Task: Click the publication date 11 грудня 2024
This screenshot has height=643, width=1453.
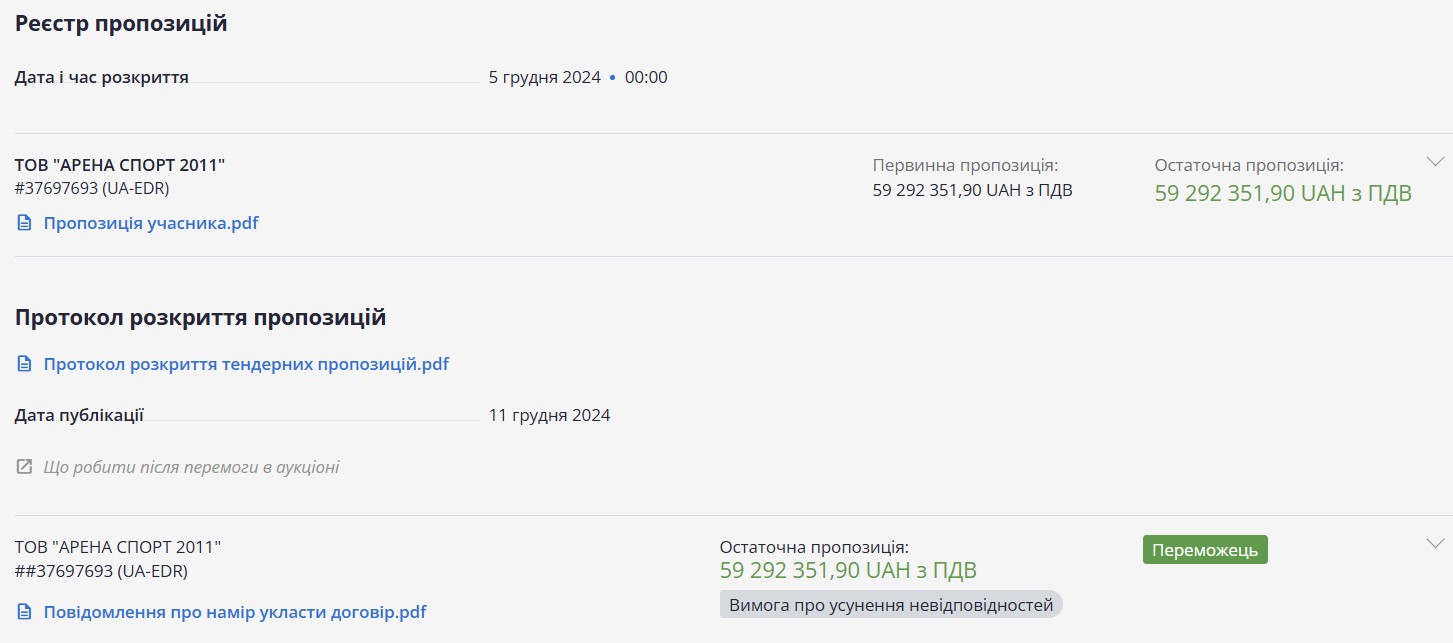Action: click(549, 415)
